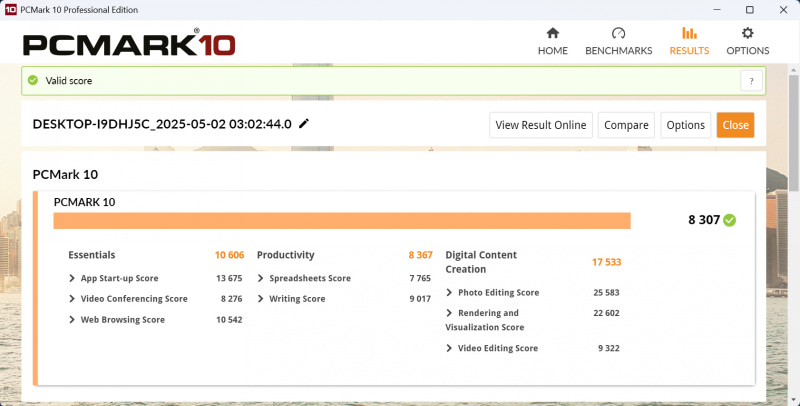The height and width of the screenshot is (406, 800).
Task: Click the scrollbar up arrow
Action: click(793, 69)
